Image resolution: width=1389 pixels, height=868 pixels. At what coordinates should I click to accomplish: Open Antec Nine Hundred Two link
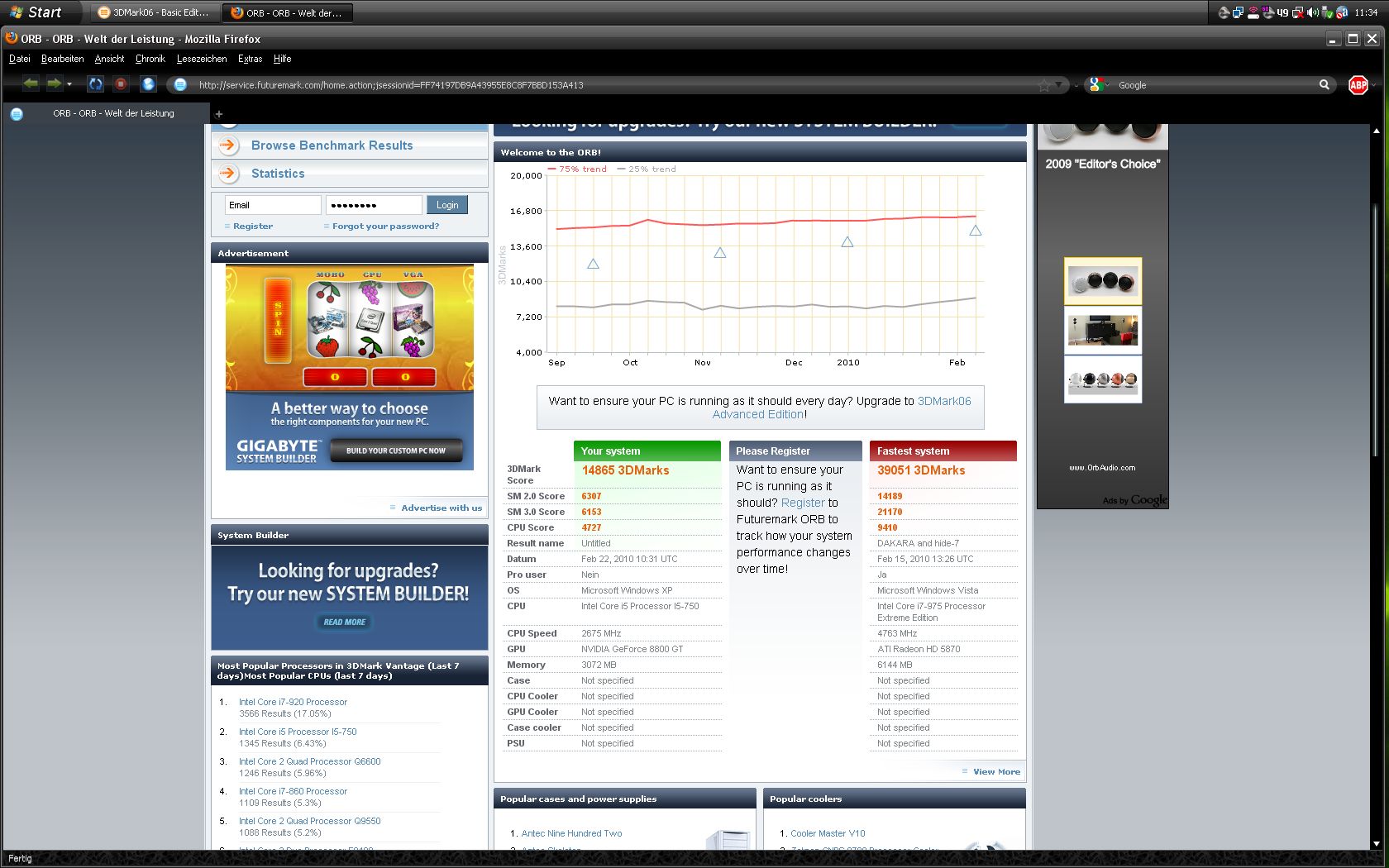(x=571, y=833)
